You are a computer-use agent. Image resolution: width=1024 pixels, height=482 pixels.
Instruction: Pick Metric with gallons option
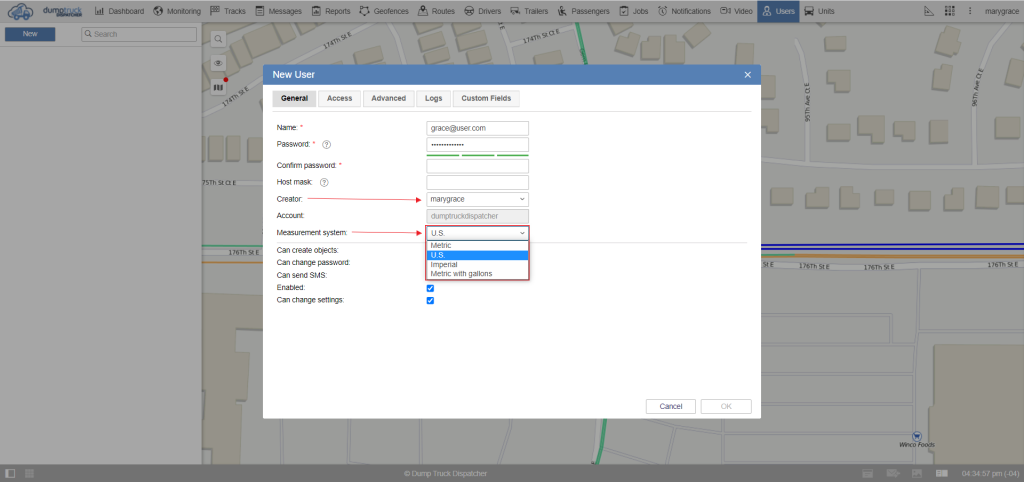[x=461, y=273]
